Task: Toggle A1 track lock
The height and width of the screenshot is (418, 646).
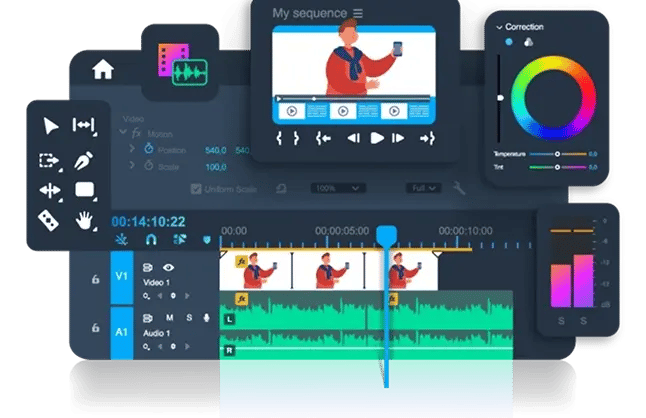Action: pos(96,328)
